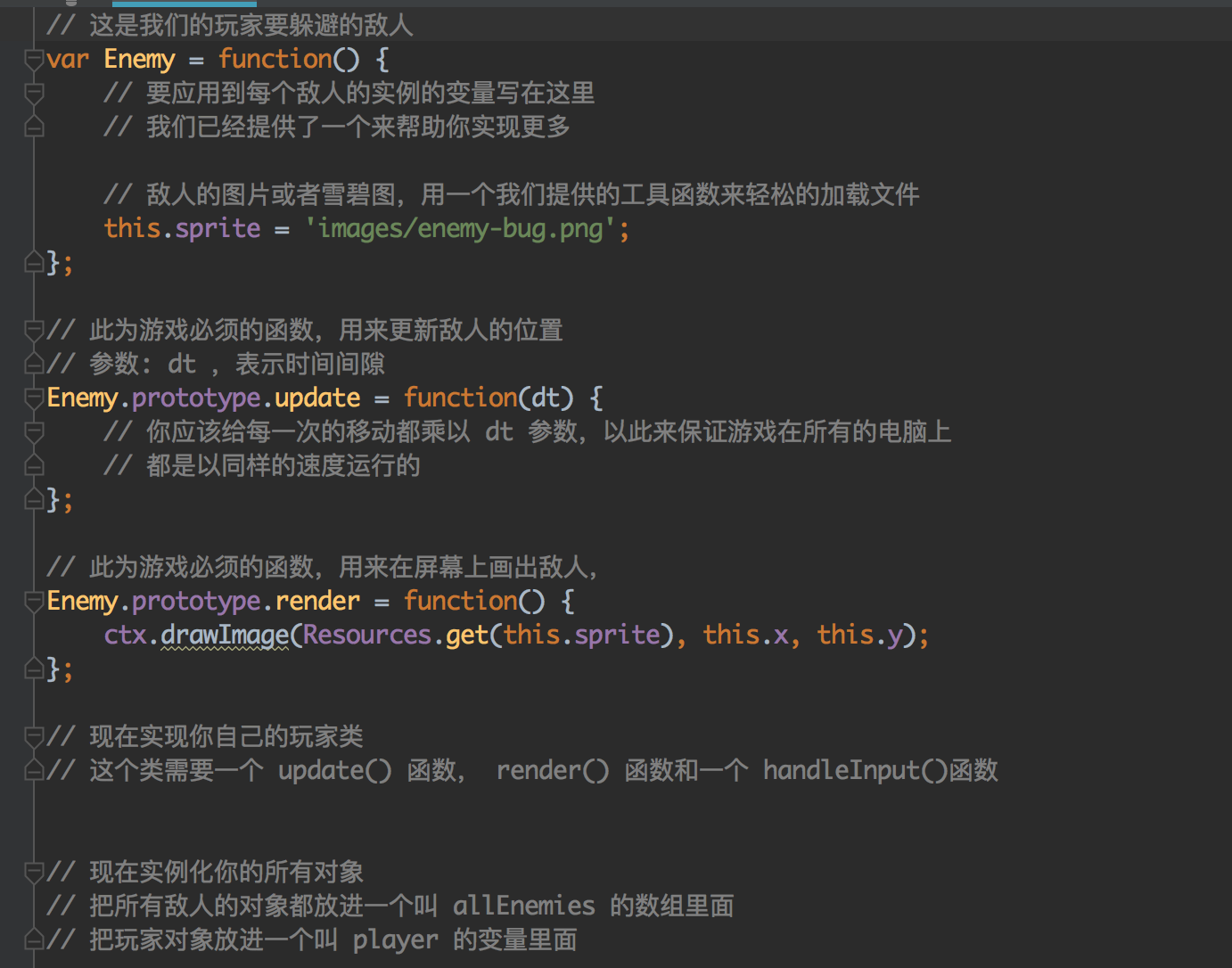This screenshot has height=968, width=1232.
Task: Click 'this.y' in the drawImage call
Action: pos(860,636)
